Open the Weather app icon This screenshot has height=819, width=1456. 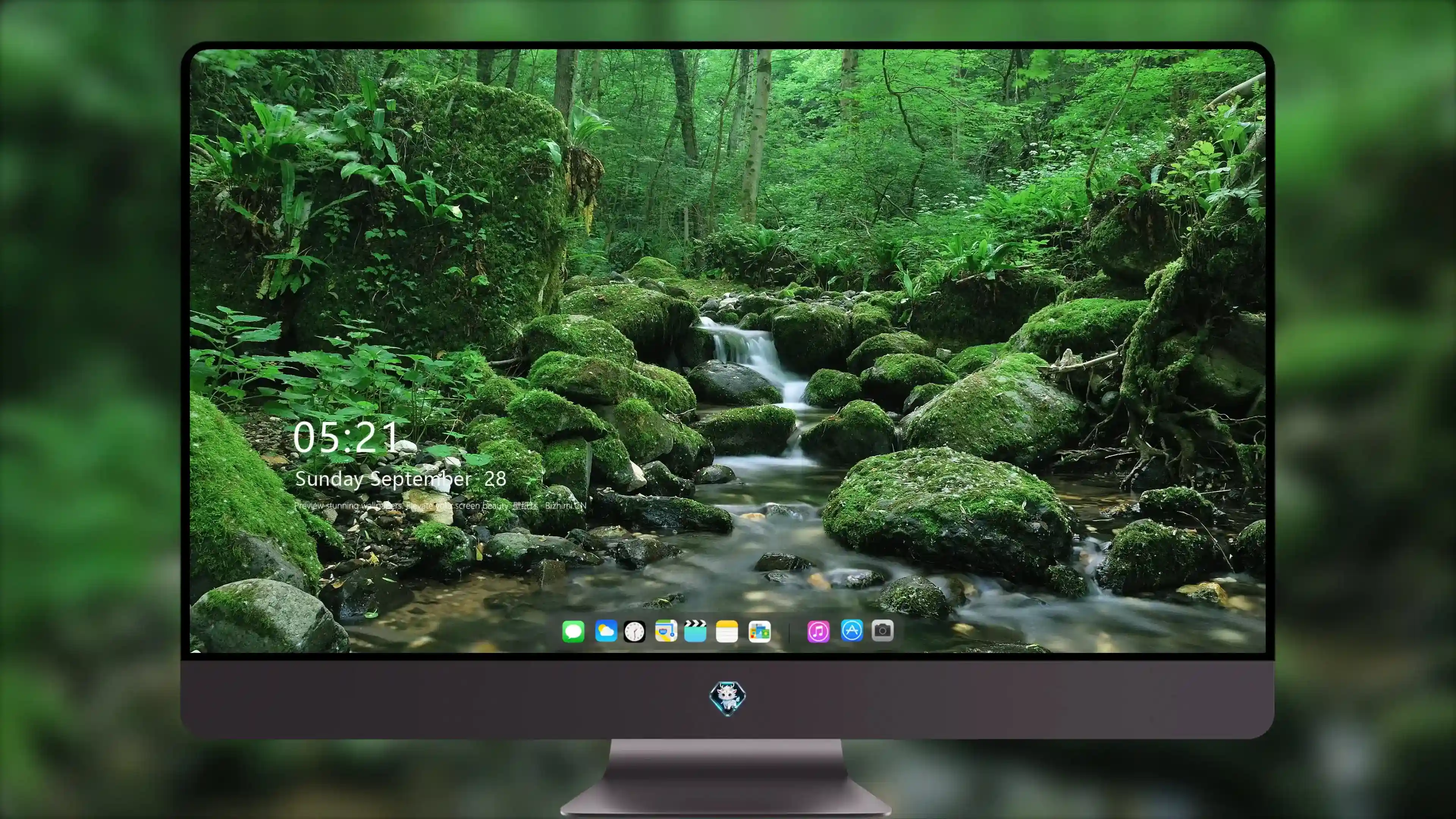pyautogui.click(x=606, y=631)
